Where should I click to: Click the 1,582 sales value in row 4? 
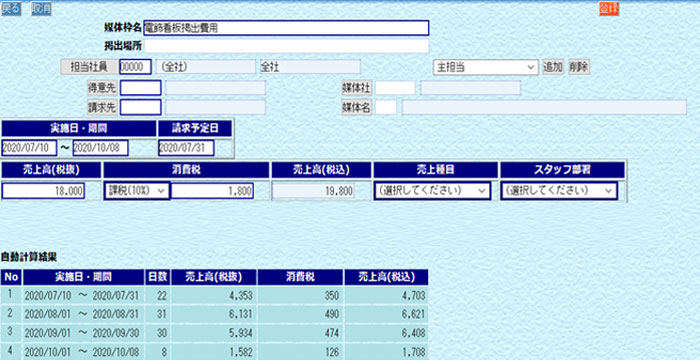click(x=241, y=352)
